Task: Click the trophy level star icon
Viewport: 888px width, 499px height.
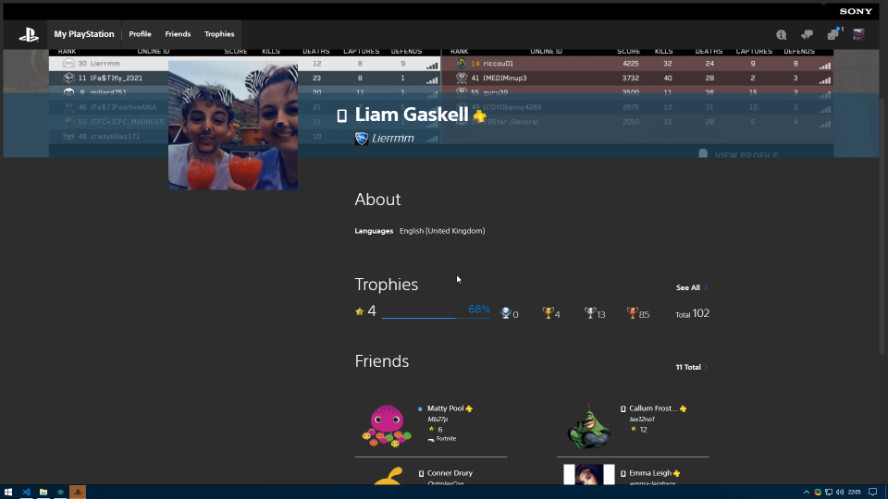Action: click(x=359, y=312)
